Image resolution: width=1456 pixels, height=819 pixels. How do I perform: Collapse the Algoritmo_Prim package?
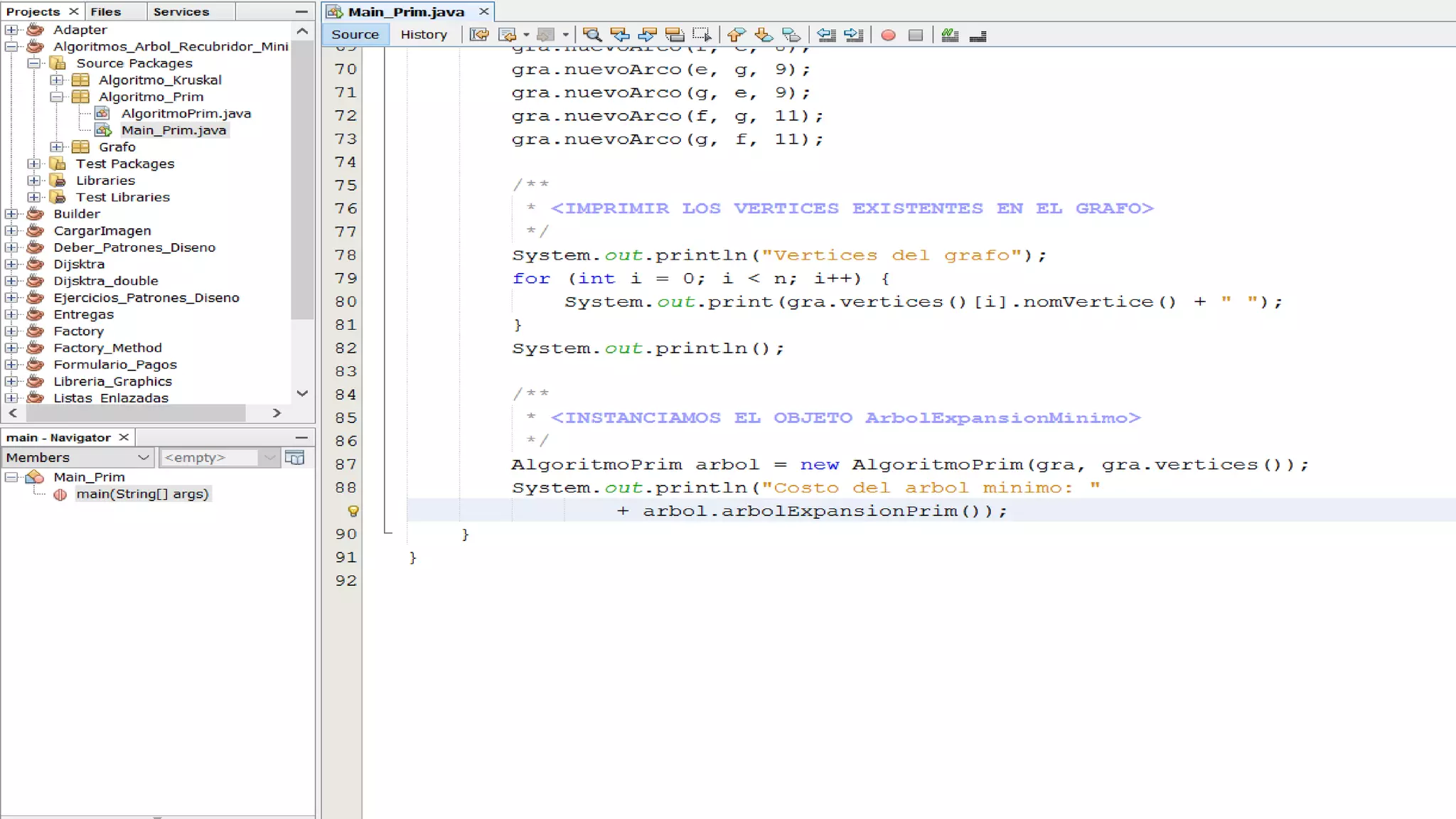click(x=57, y=97)
